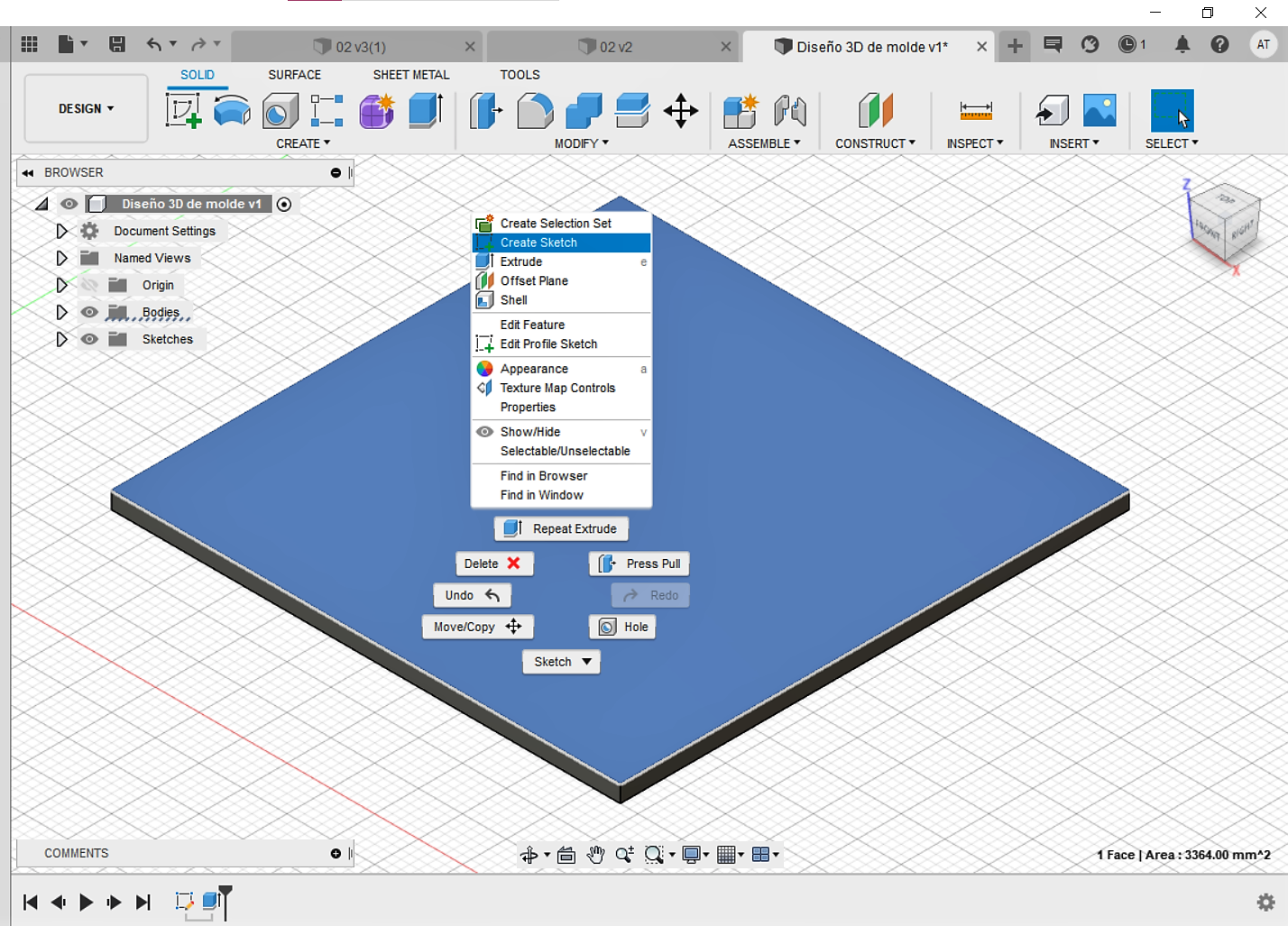Click the Pan hand icon
The width and height of the screenshot is (1288, 926).
pos(595,855)
